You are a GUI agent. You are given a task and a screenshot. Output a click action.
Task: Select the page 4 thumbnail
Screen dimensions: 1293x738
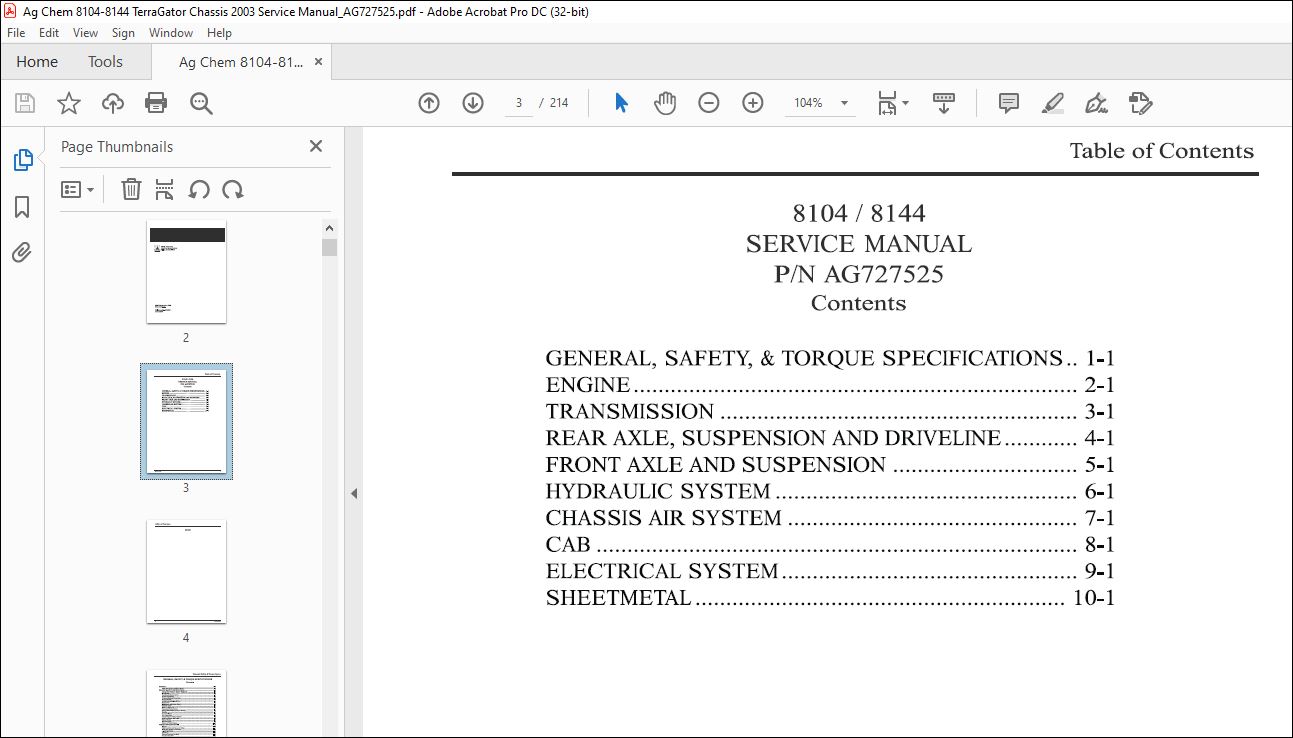click(x=186, y=571)
